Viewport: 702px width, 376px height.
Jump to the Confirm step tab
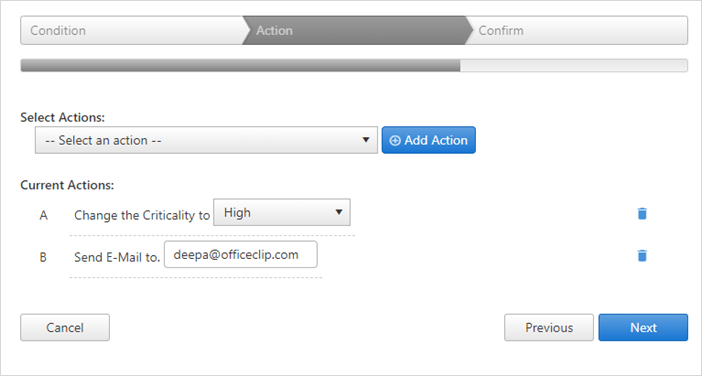(x=577, y=30)
